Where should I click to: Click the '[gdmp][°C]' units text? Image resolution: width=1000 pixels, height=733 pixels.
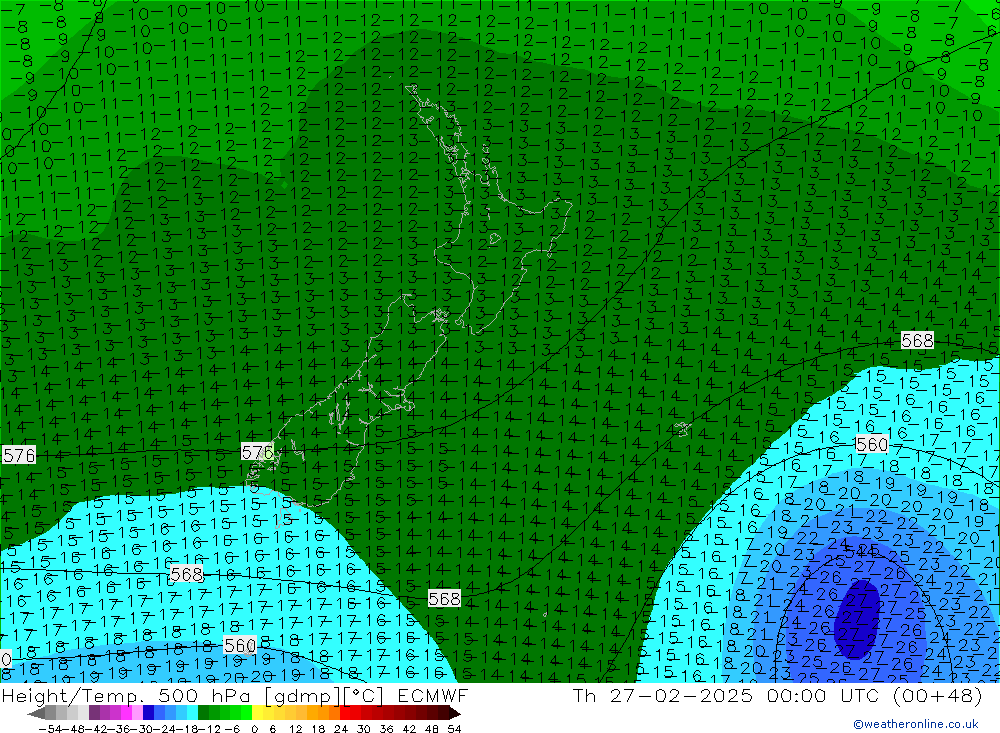tap(325, 696)
